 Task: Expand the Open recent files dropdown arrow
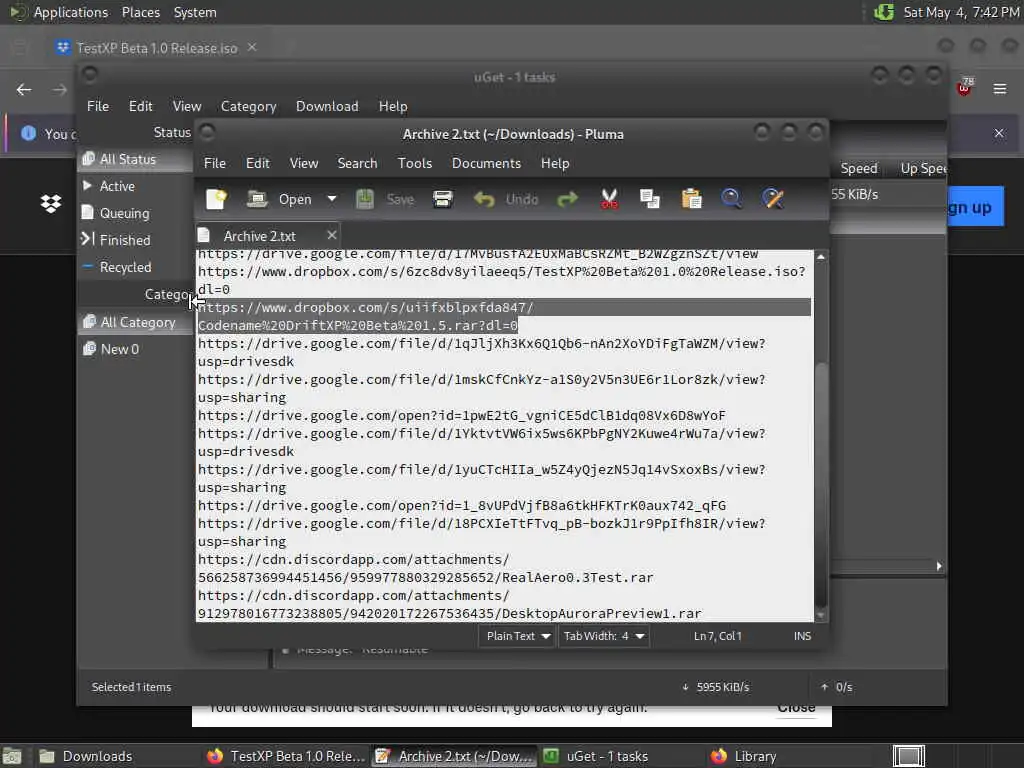[332, 199]
